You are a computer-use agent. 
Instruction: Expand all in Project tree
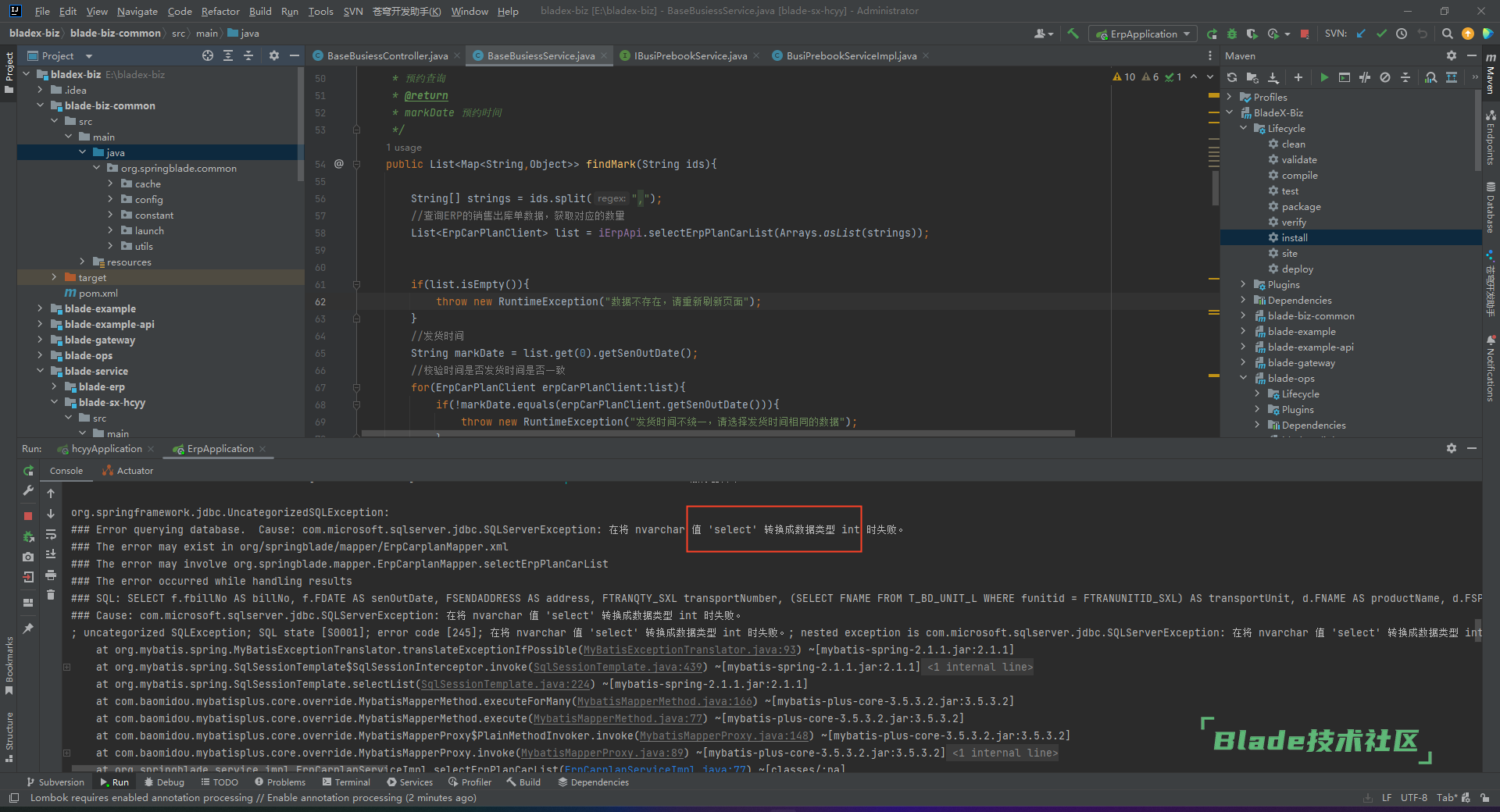click(228, 55)
